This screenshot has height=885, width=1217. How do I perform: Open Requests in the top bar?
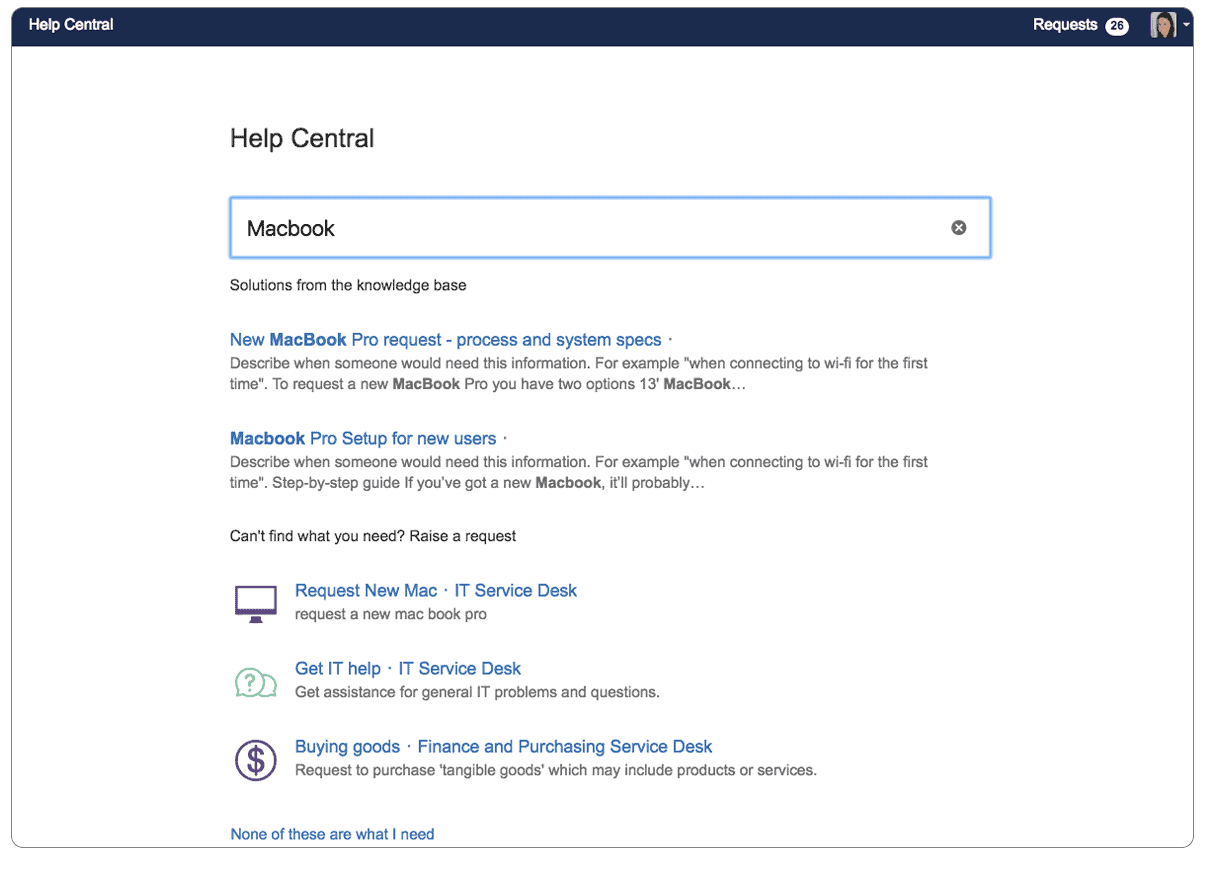[x=1065, y=25]
